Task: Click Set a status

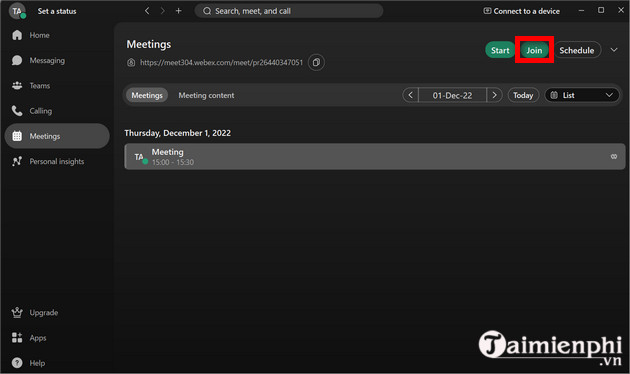Action: coord(57,11)
